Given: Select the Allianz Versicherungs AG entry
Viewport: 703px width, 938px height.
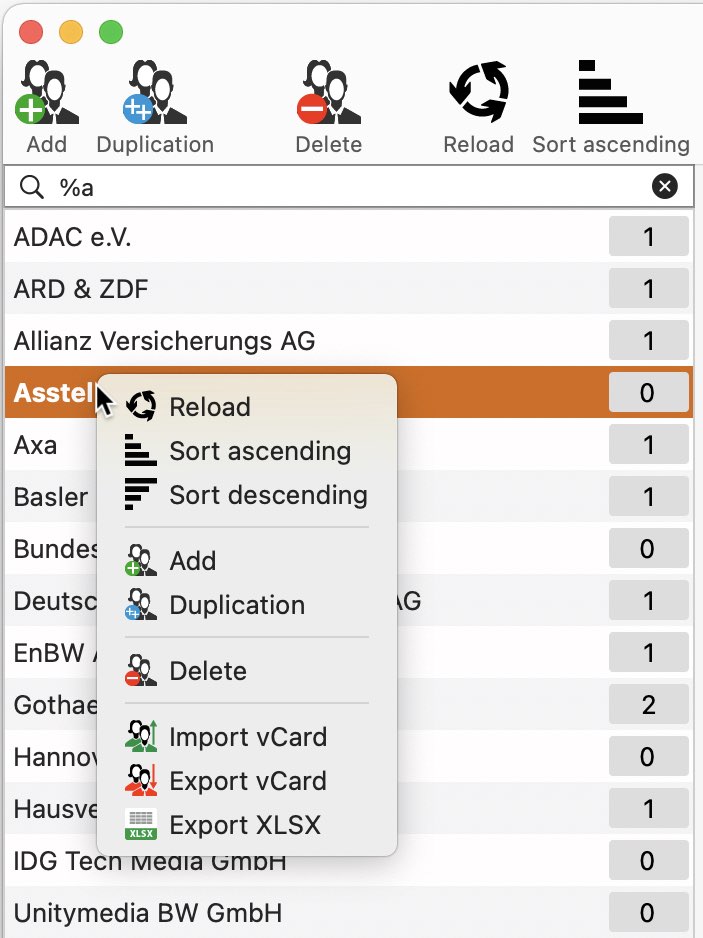Looking at the screenshot, I should click(349, 341).
